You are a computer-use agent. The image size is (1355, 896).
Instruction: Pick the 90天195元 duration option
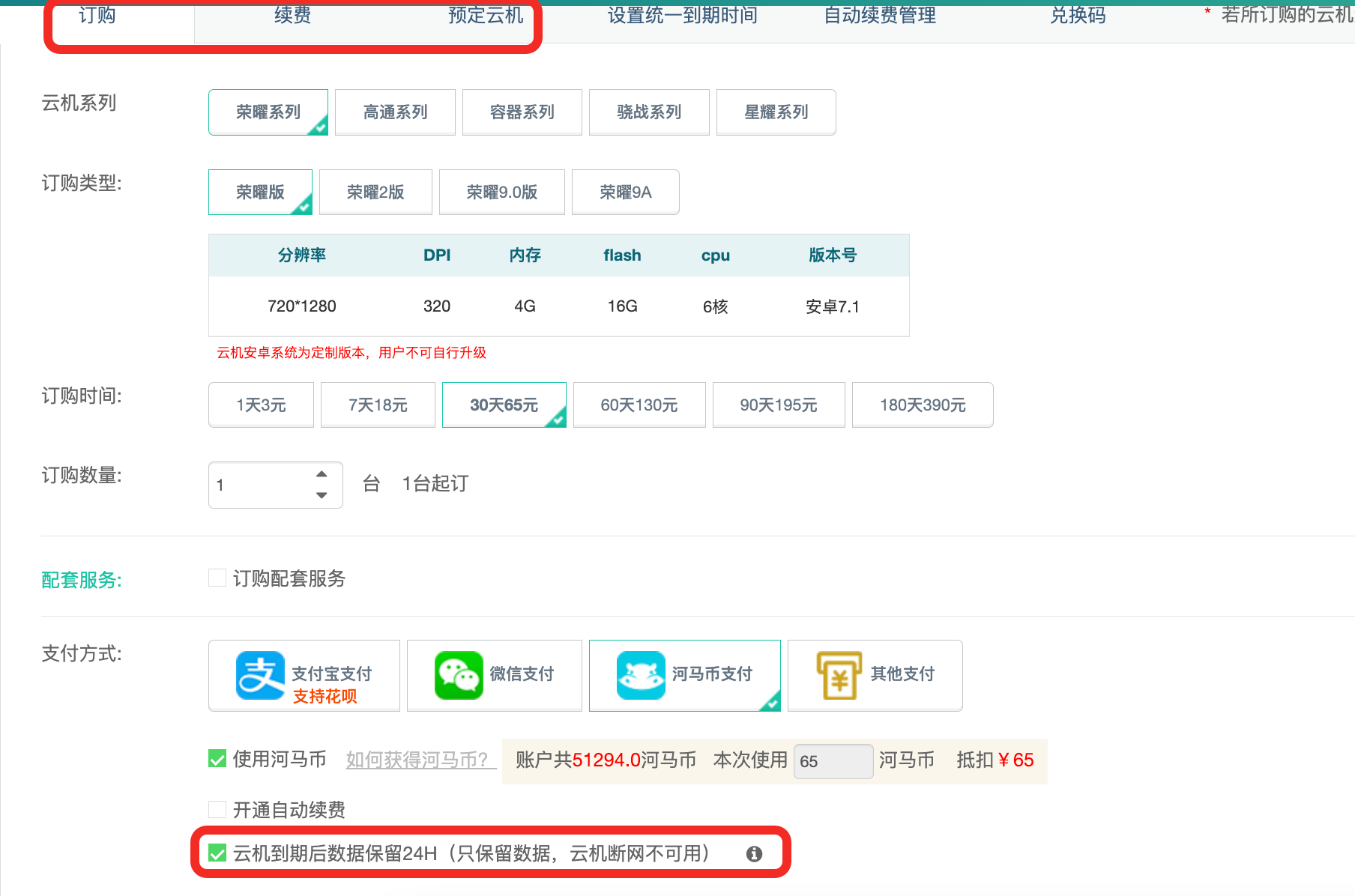pyautogui.click(x=778, y=405)
